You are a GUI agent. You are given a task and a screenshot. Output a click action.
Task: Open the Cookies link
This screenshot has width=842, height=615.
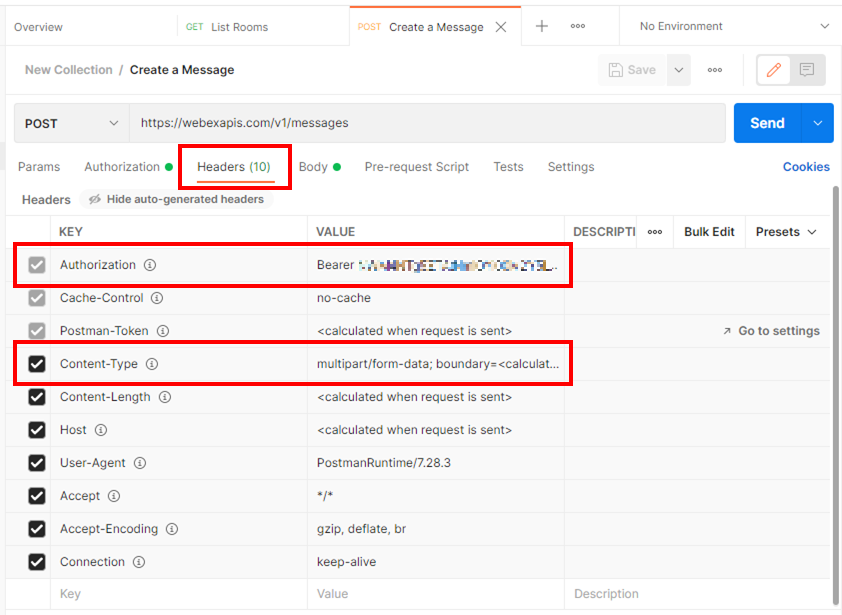click(x=806, y=167)
